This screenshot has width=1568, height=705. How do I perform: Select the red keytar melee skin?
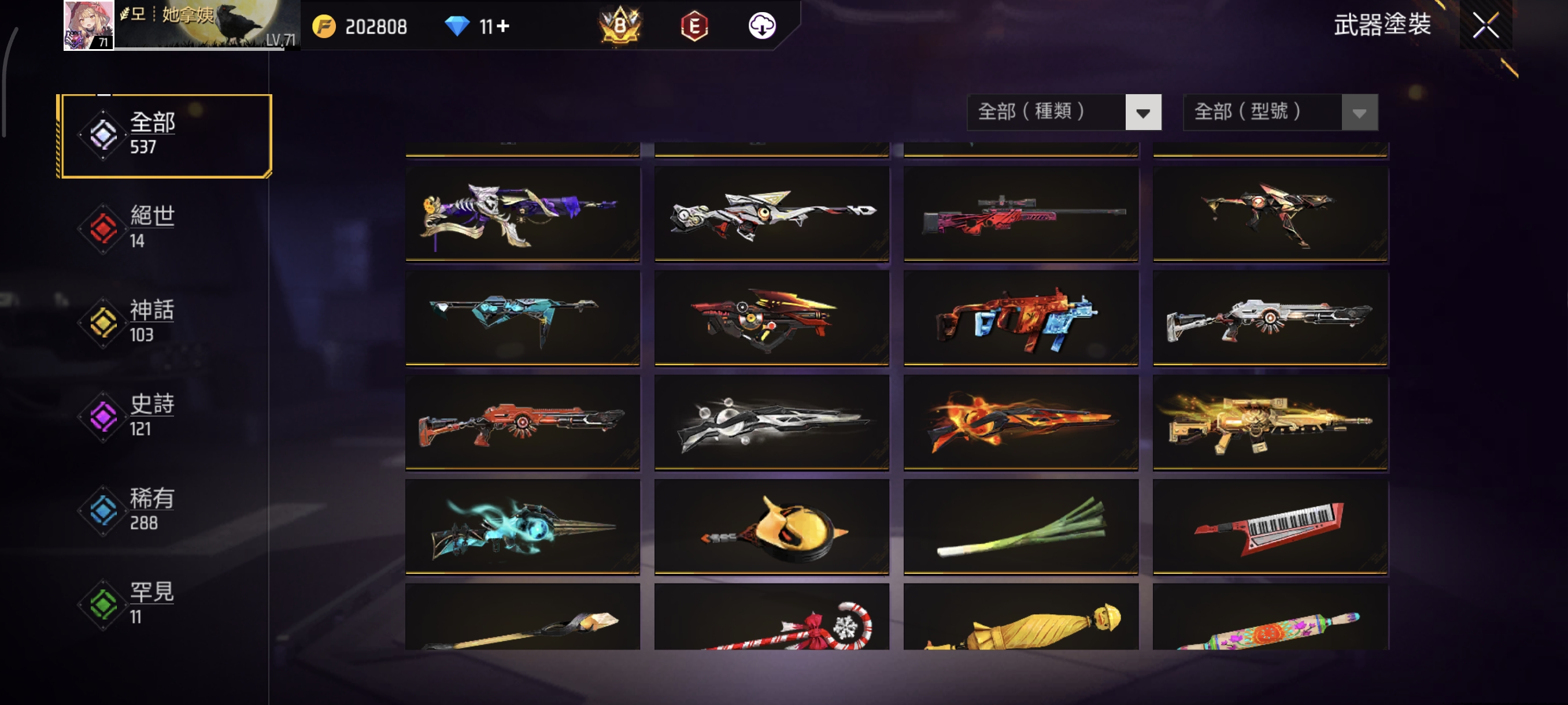coord(1270,527)
